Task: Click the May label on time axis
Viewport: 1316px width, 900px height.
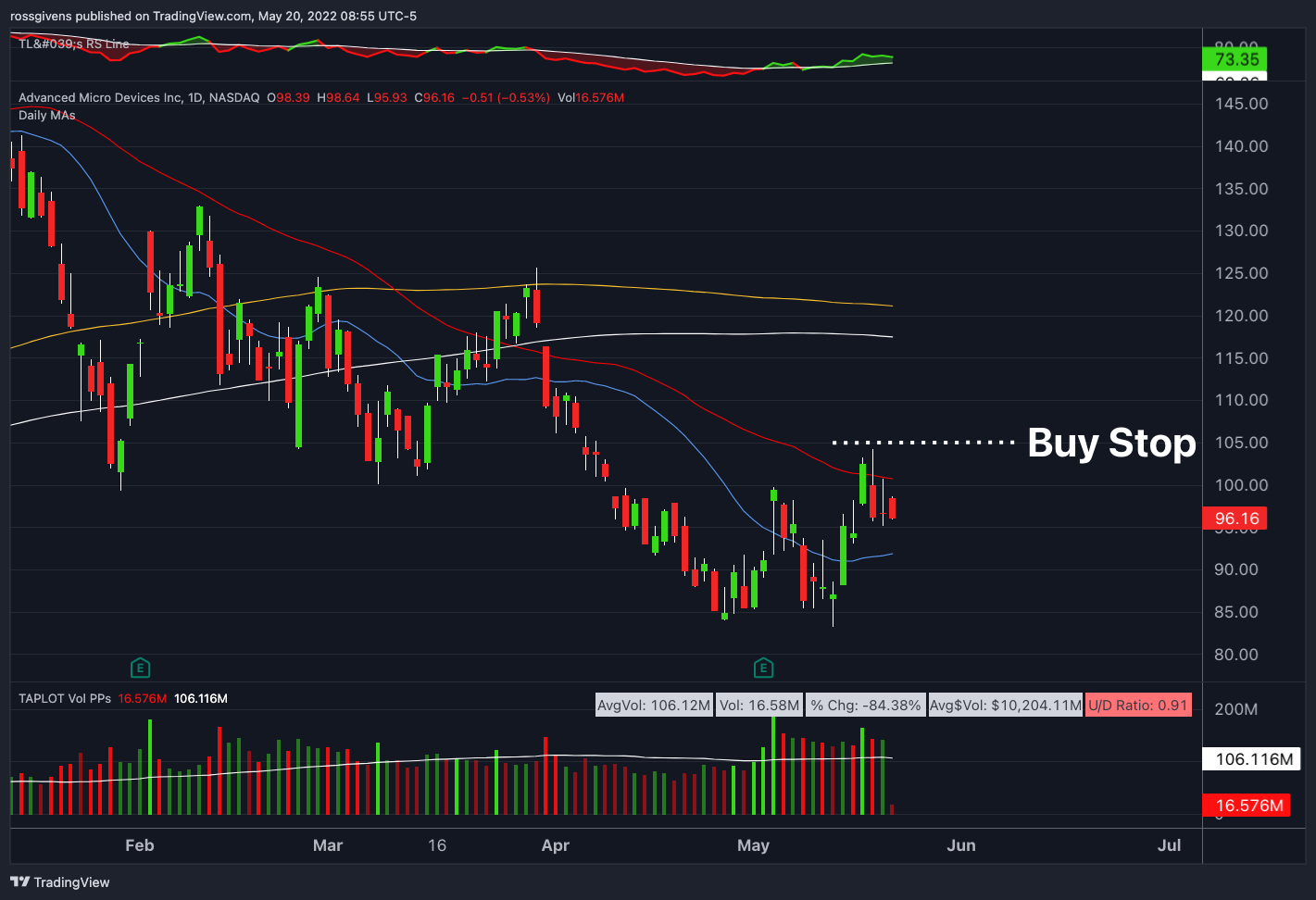Action: [753, 845]
